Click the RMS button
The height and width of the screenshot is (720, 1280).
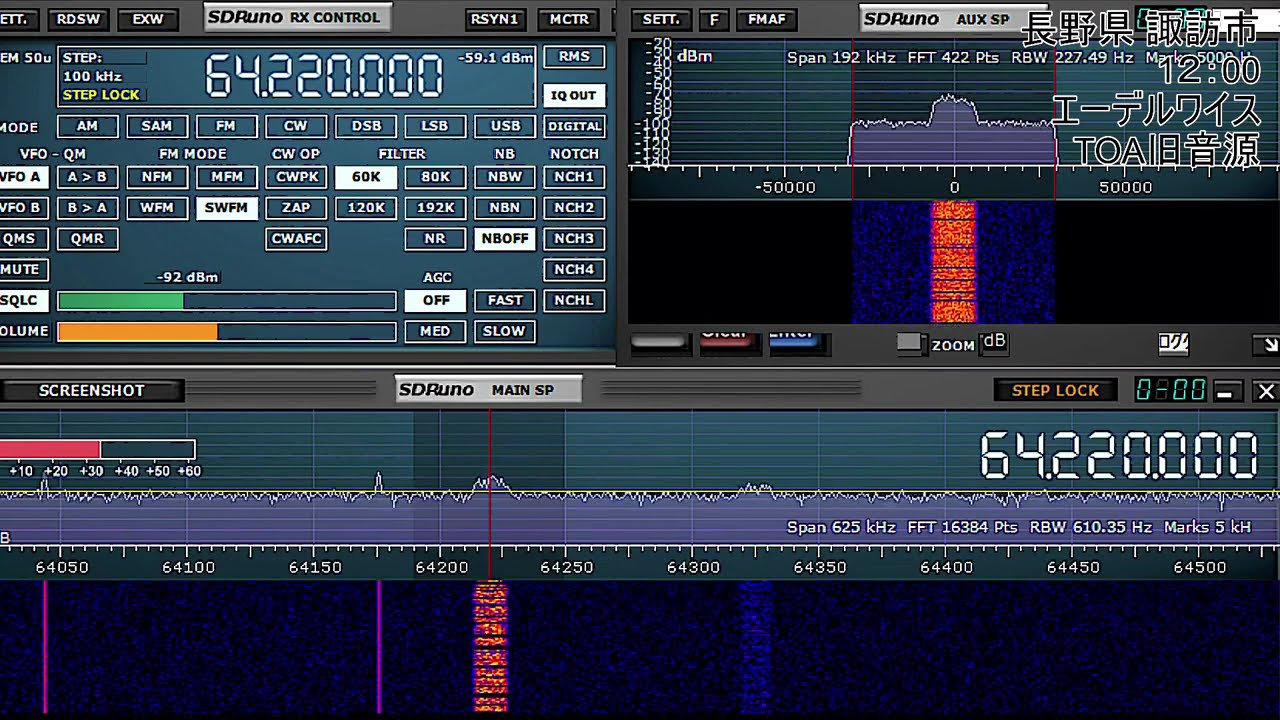574,57
